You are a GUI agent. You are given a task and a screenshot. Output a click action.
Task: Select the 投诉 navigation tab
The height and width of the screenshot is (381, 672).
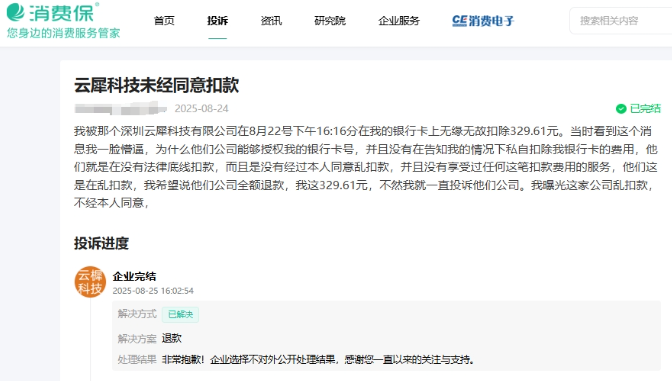(x=218, y=21)
